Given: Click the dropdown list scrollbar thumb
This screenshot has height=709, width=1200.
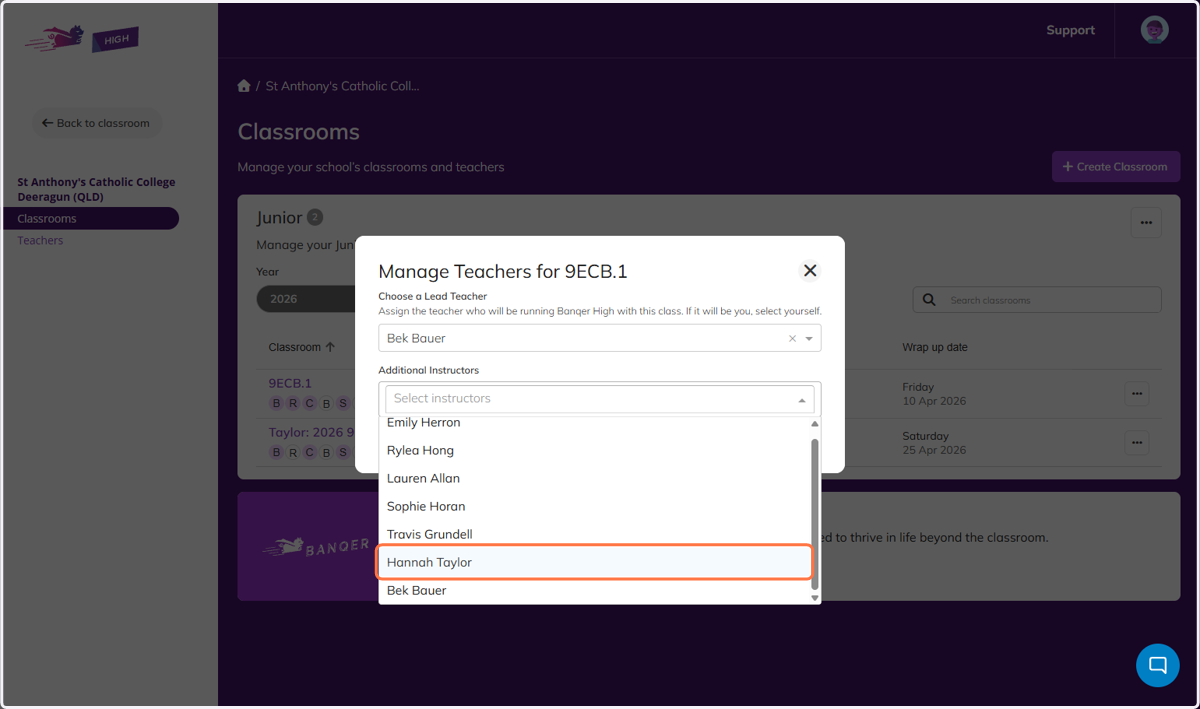Looking at the screenshot, I should pyautogui.click(x=814, y=513).
